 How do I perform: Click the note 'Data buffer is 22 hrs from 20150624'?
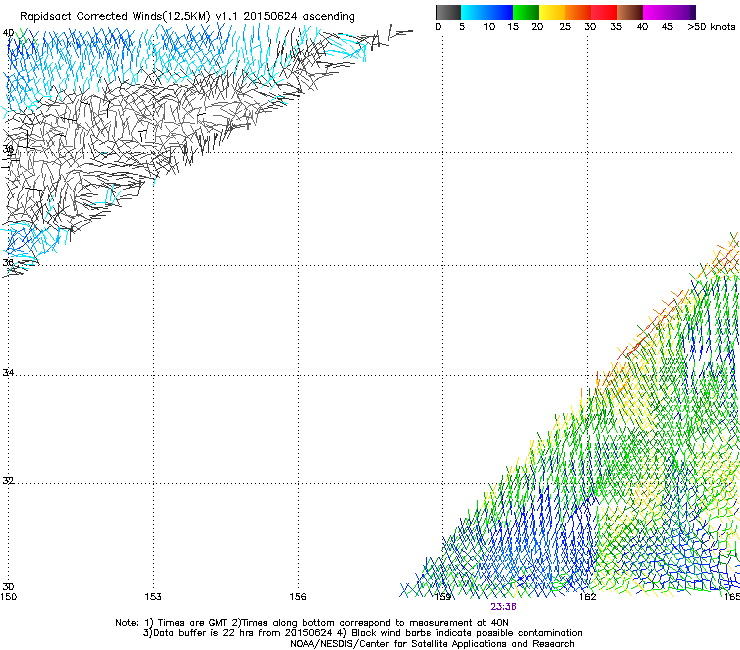coord(243,633)
